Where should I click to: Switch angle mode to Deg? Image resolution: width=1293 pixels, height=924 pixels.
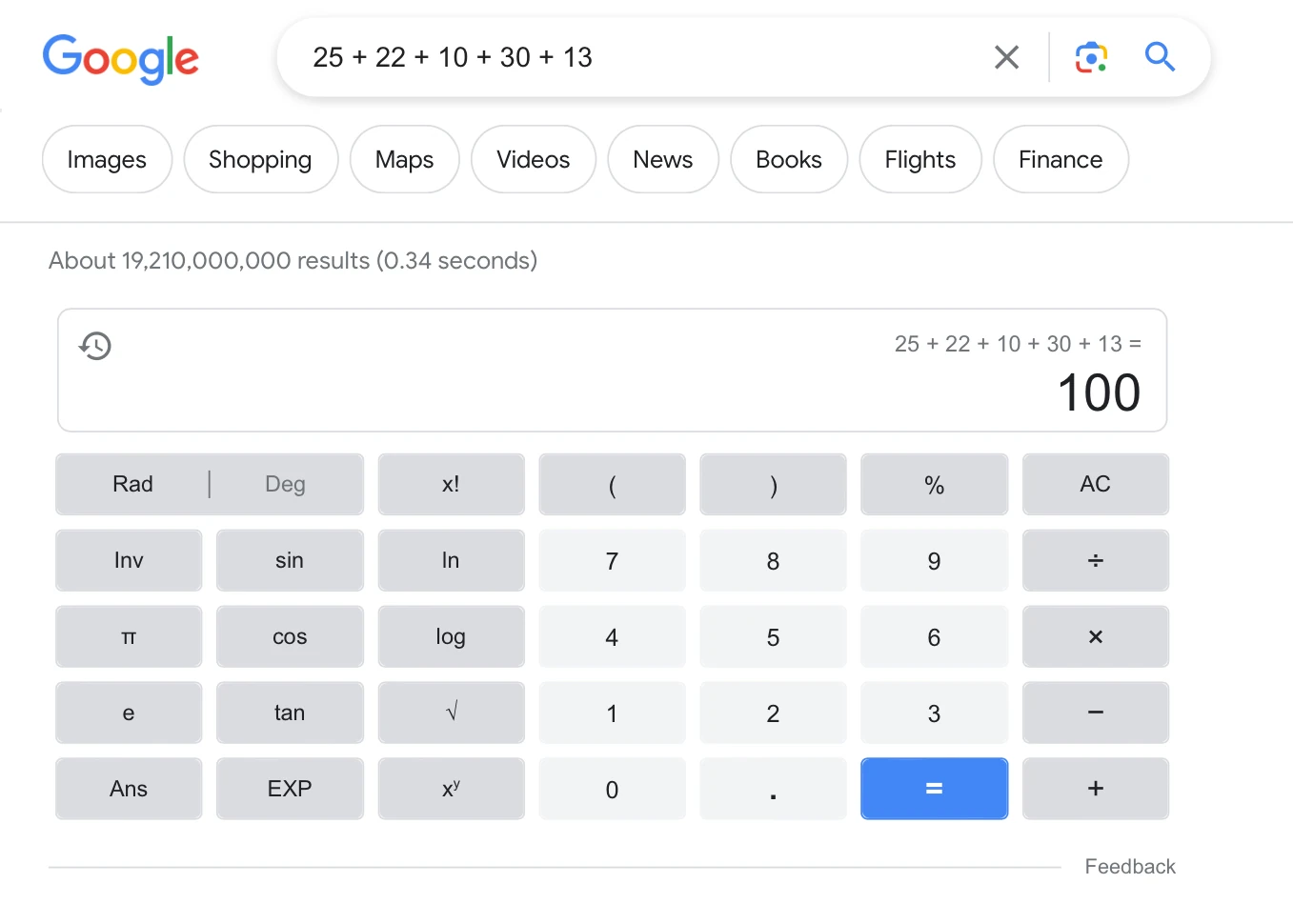(285, 484)
